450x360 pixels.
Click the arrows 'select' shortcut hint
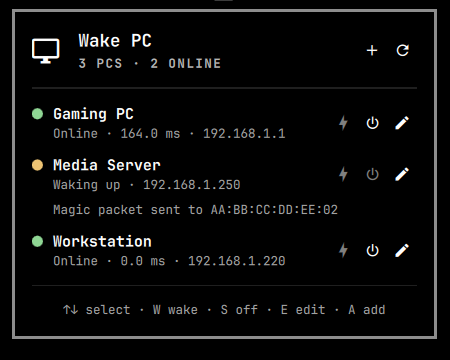pyautogui.click(x=97, y=310)
